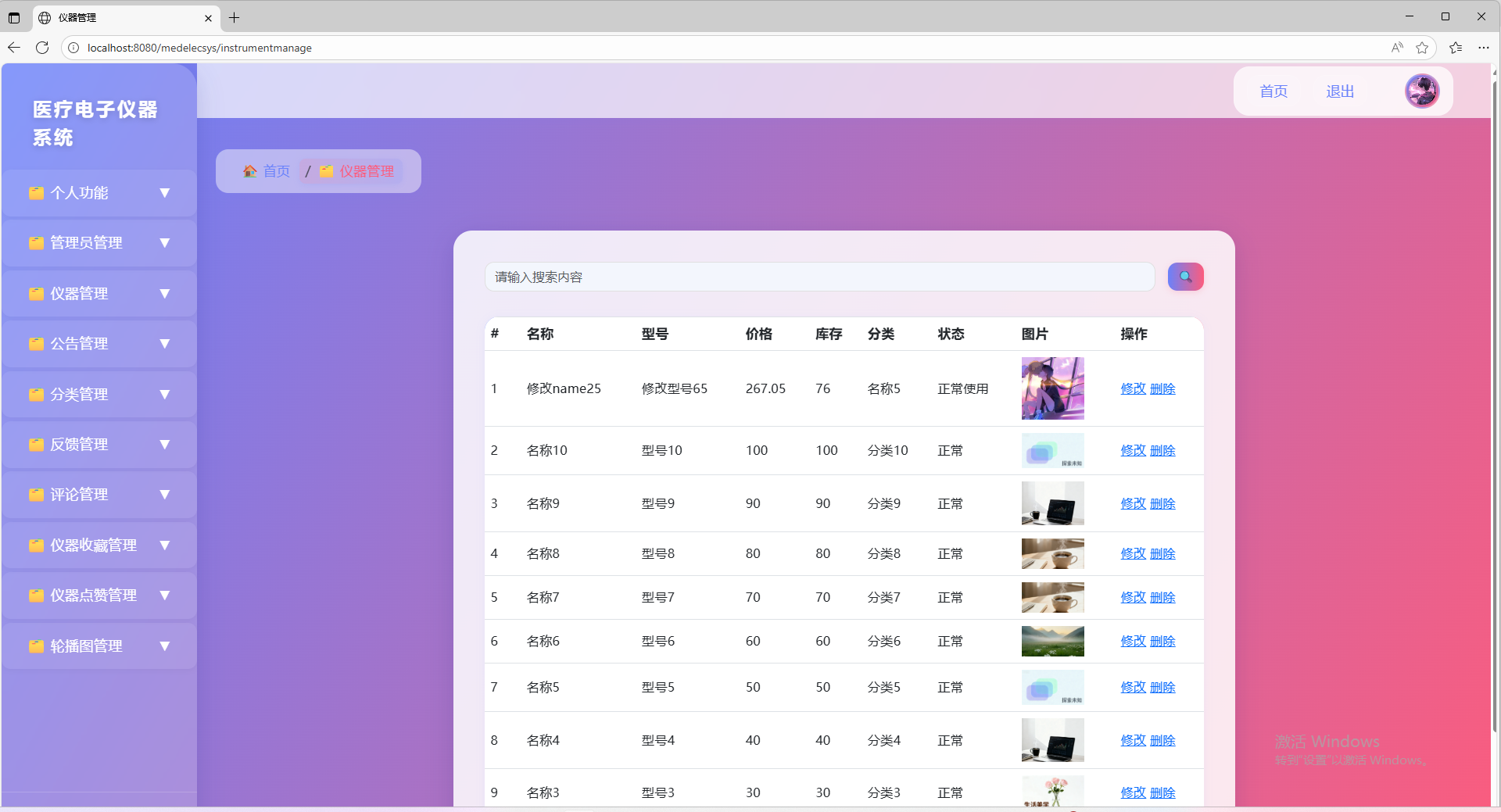Image resolution: width=1501 pixels, height=812 pixels.
Task: Go back in browser history
Action: point(14,48)
